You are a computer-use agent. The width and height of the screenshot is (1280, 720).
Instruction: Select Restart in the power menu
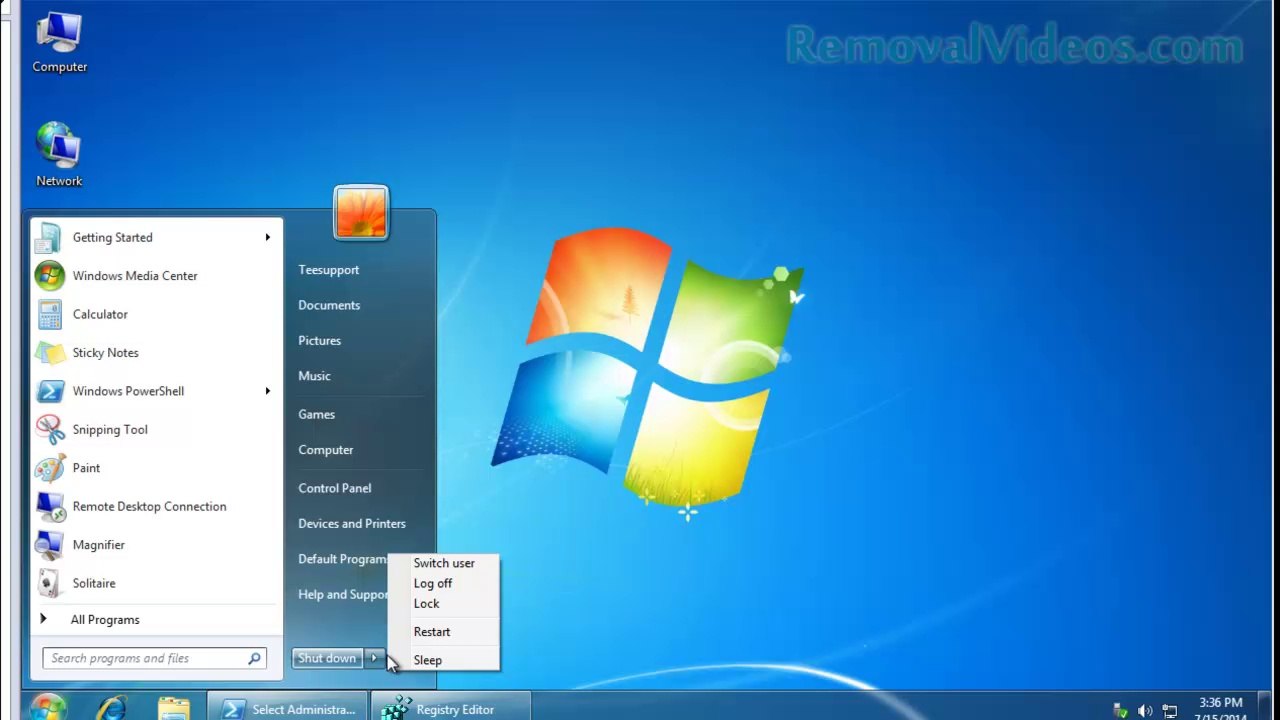(x=432, y=632)
